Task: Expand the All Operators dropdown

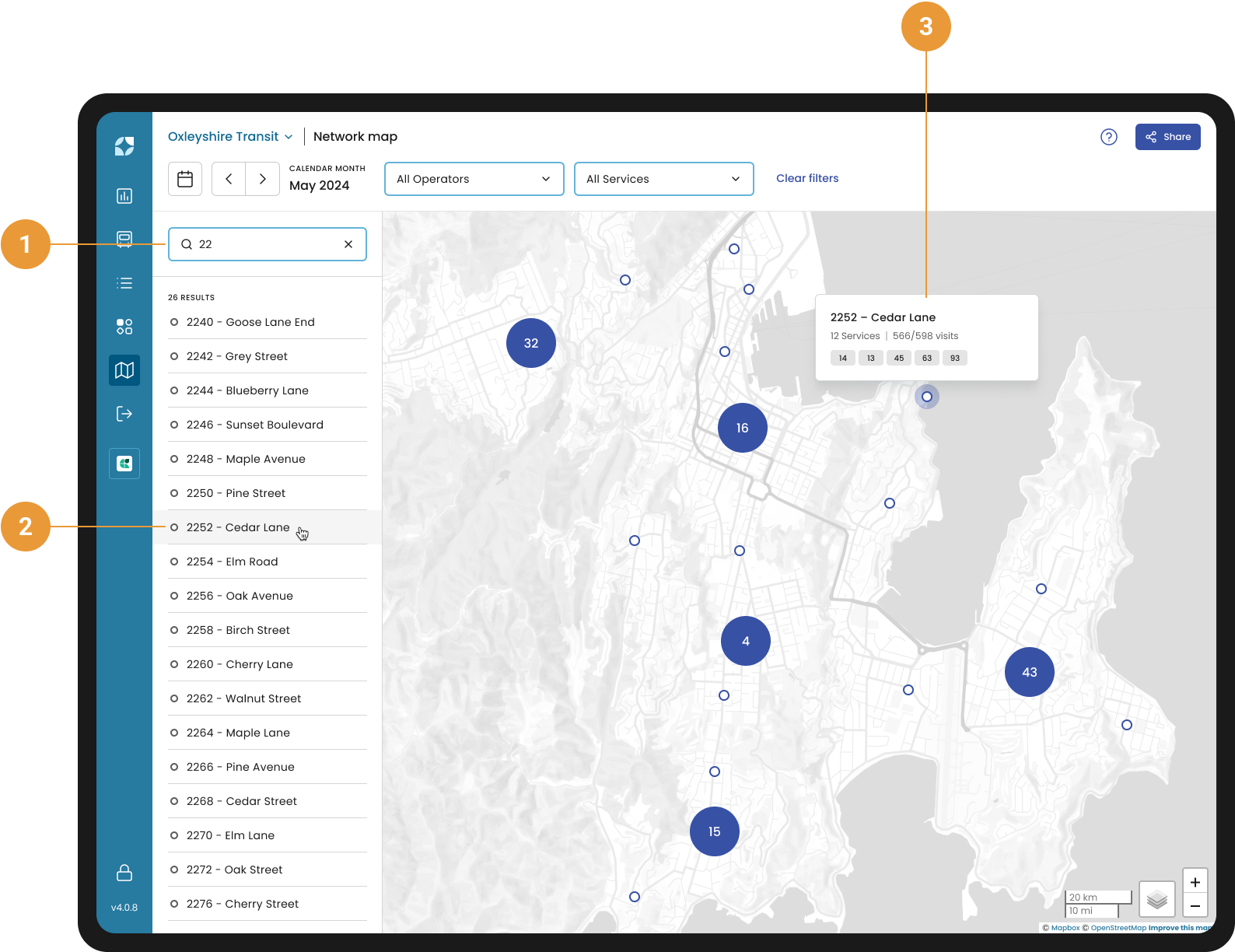Action: click(474, 179)
